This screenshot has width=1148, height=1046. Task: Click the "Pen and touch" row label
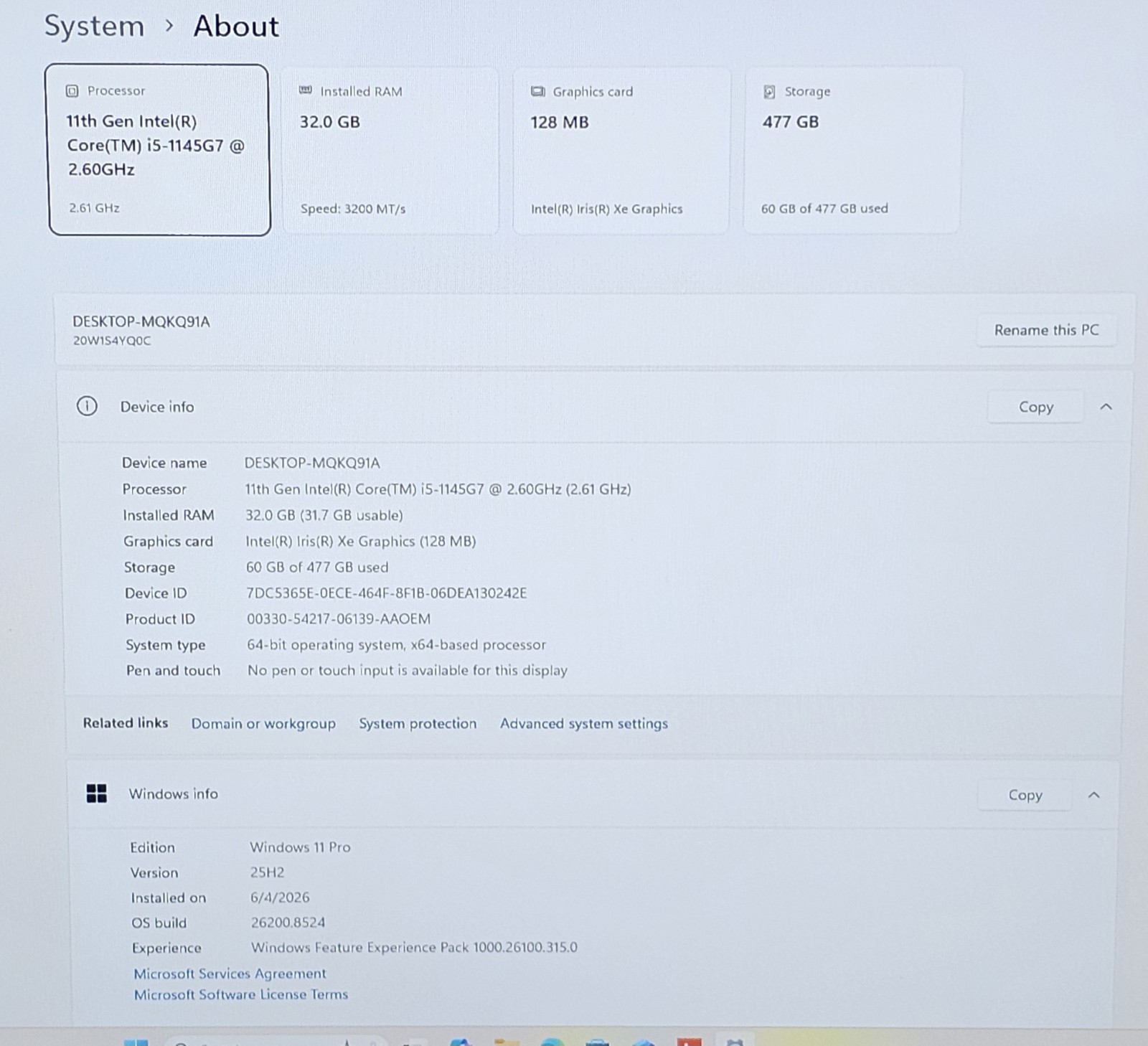coord(173,671)
